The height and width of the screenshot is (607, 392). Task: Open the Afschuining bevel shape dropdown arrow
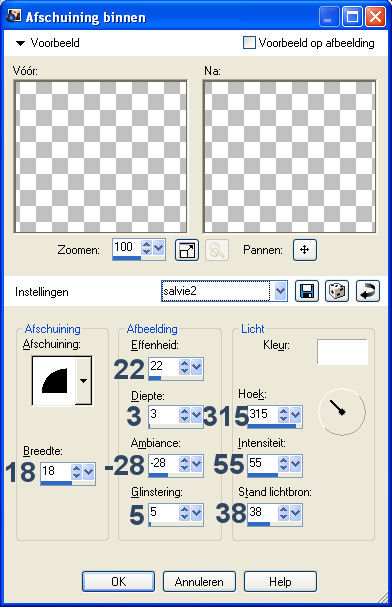click(x=84, y=381)
